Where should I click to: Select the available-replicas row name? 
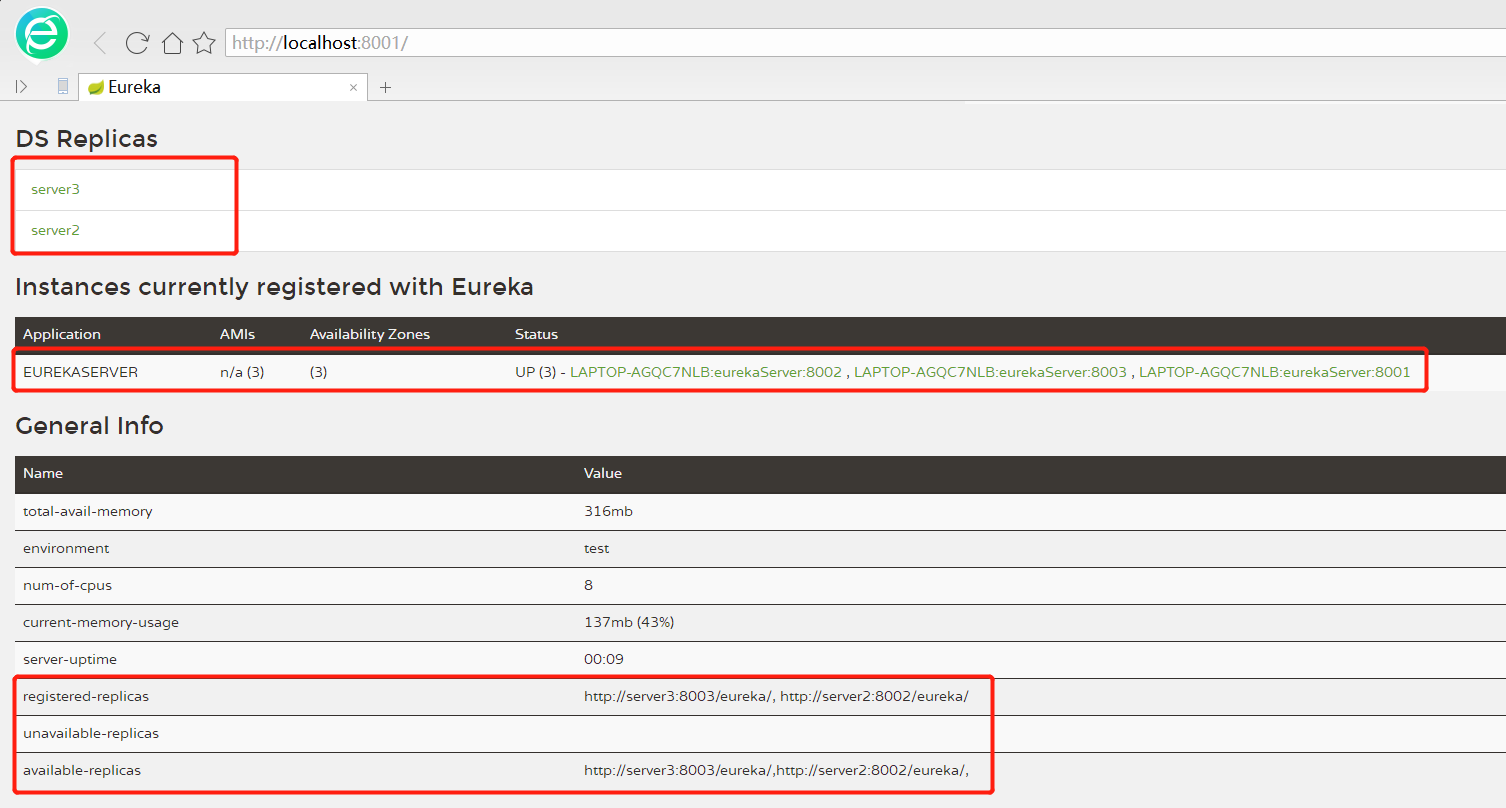[x=82, y=771]
